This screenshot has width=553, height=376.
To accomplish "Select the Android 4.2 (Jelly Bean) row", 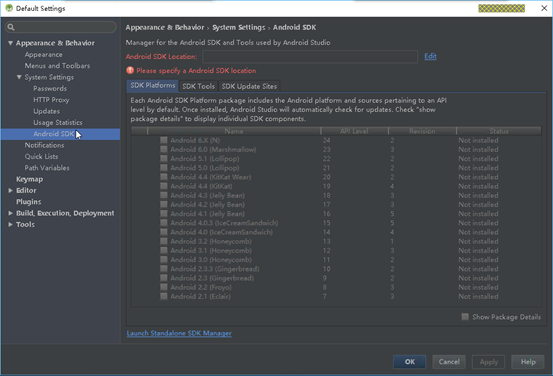I will click(x=336, y=205).
